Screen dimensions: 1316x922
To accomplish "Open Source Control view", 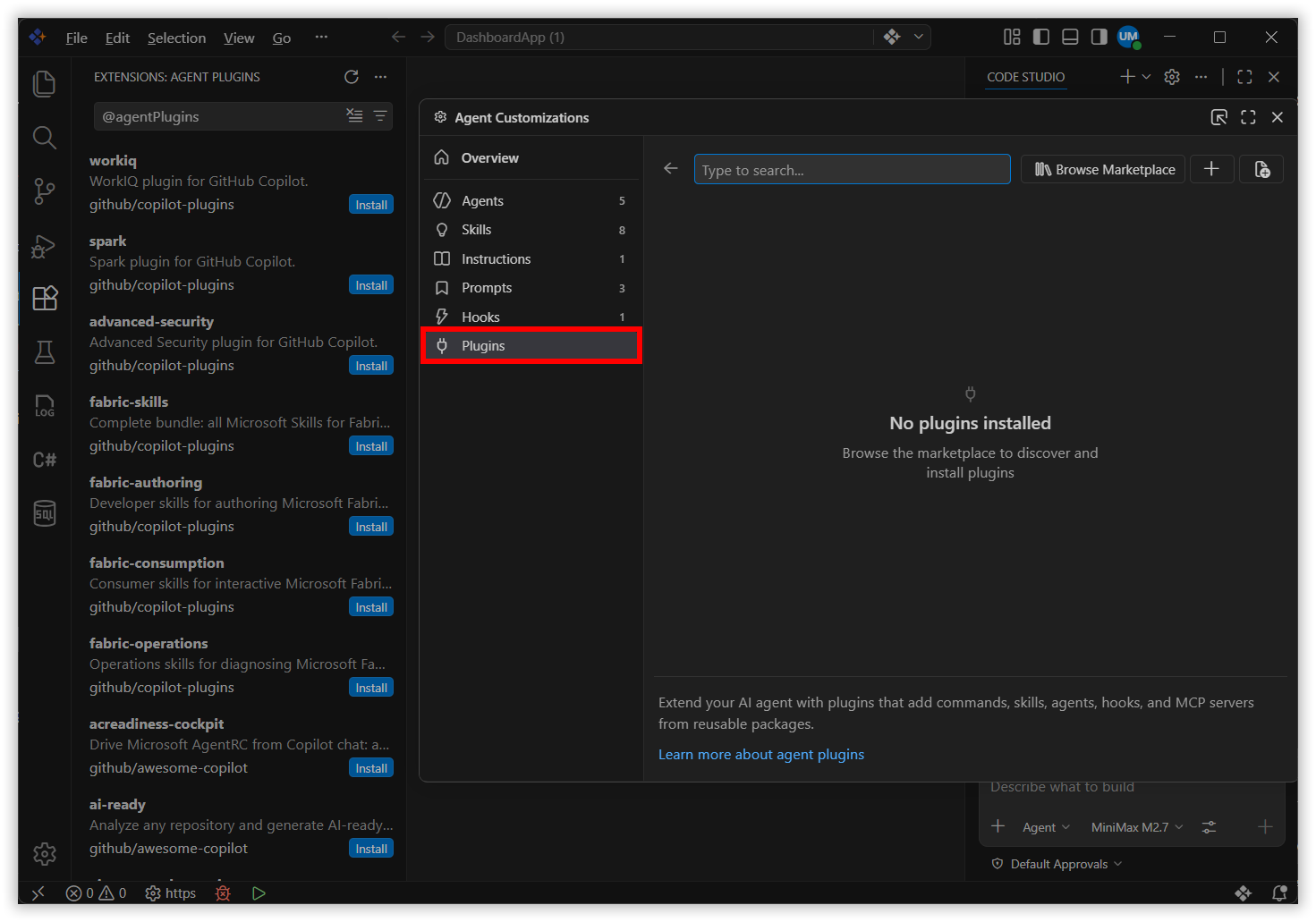I will (x=44, y=190).
